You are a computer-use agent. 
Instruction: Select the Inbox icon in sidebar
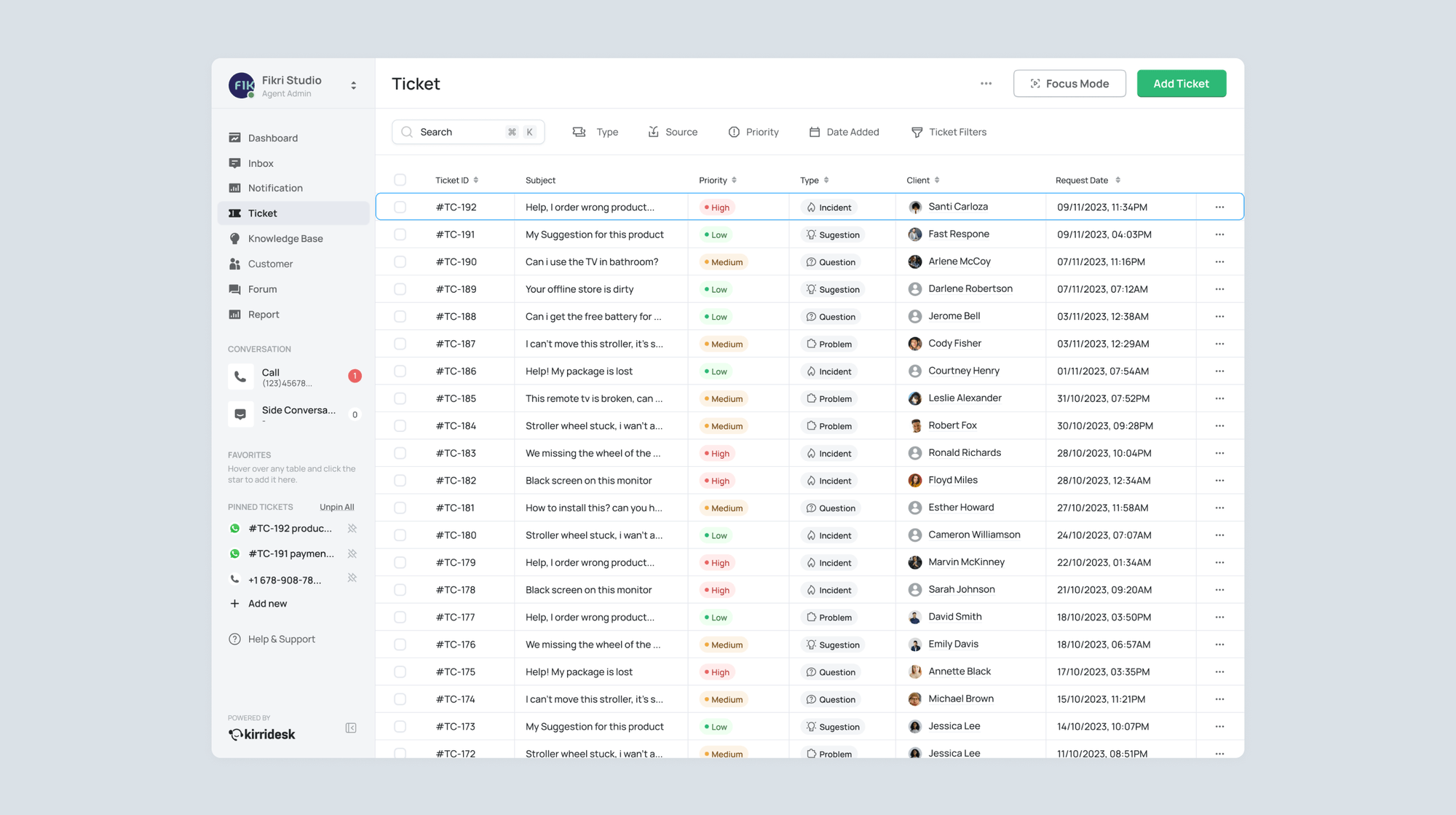[x=234, y=163]
